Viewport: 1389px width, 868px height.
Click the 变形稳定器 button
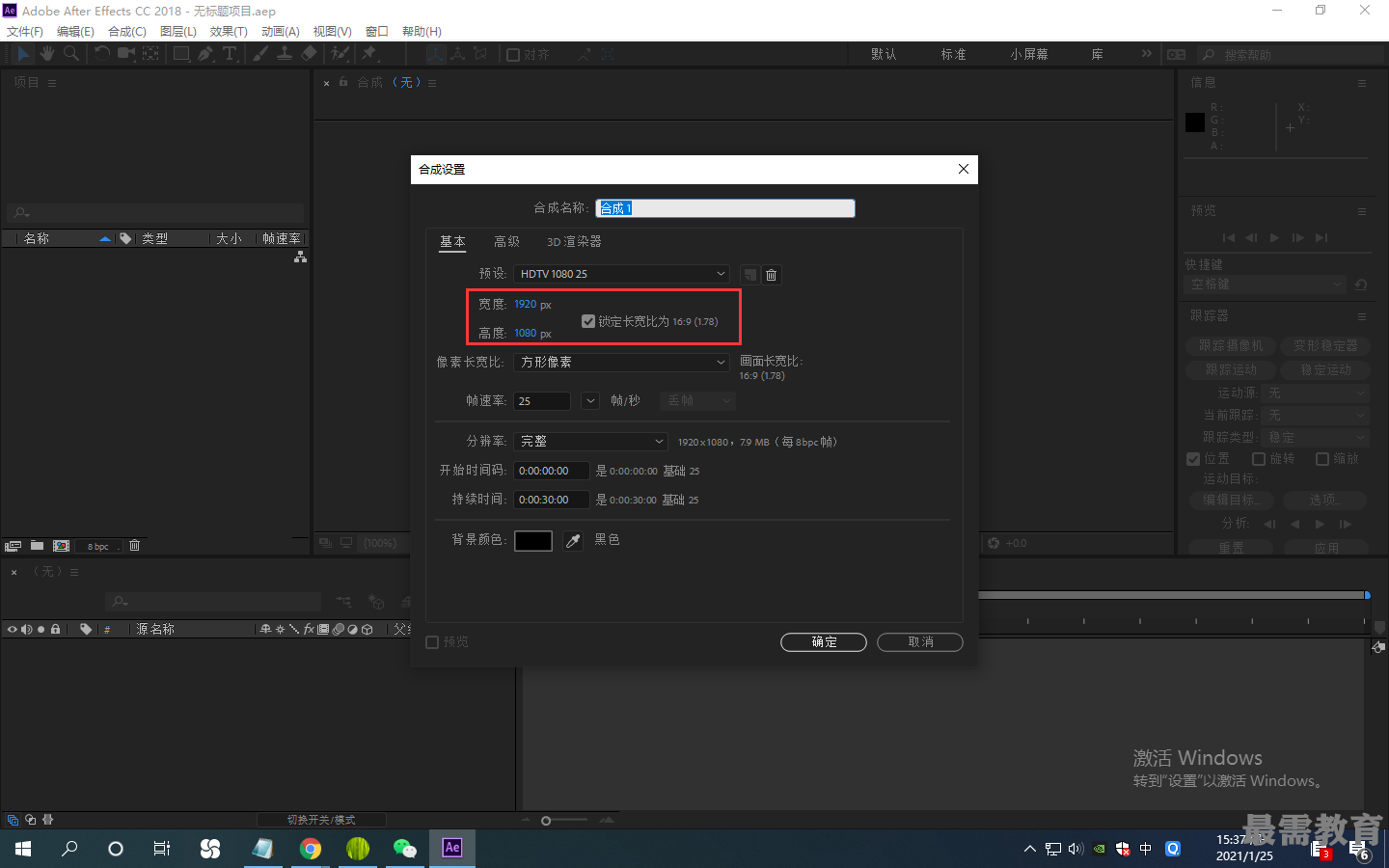click(1325, 345)
